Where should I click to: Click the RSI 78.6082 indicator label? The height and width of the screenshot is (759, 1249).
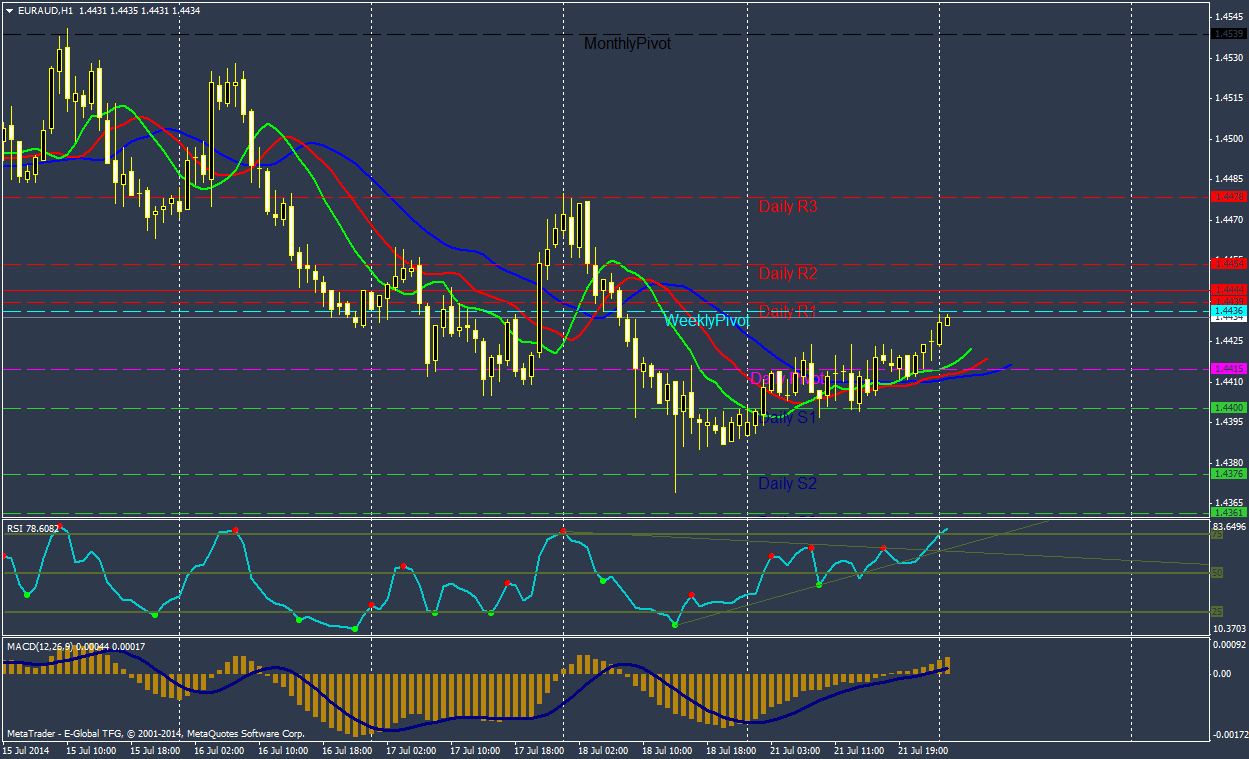click(34, 527)
